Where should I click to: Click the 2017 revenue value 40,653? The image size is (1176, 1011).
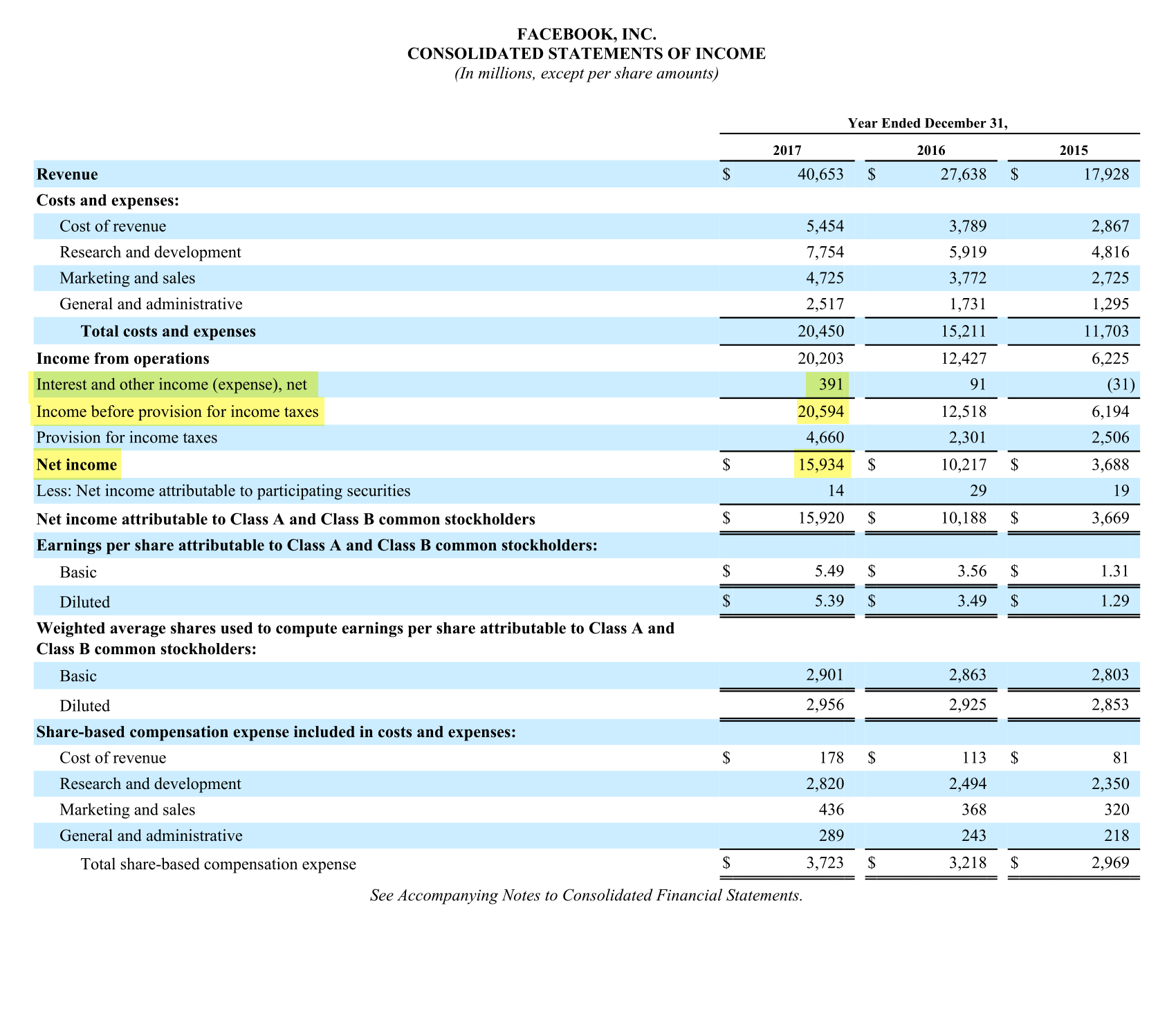[820, 174]
